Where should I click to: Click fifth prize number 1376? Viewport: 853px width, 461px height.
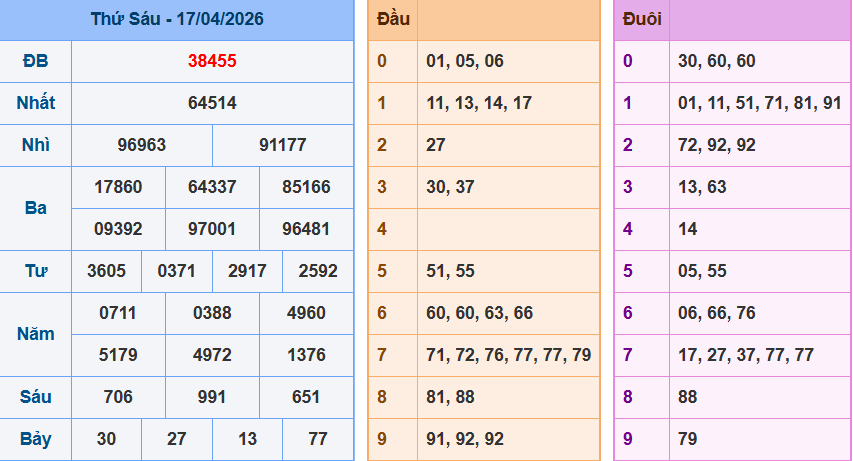305,355
